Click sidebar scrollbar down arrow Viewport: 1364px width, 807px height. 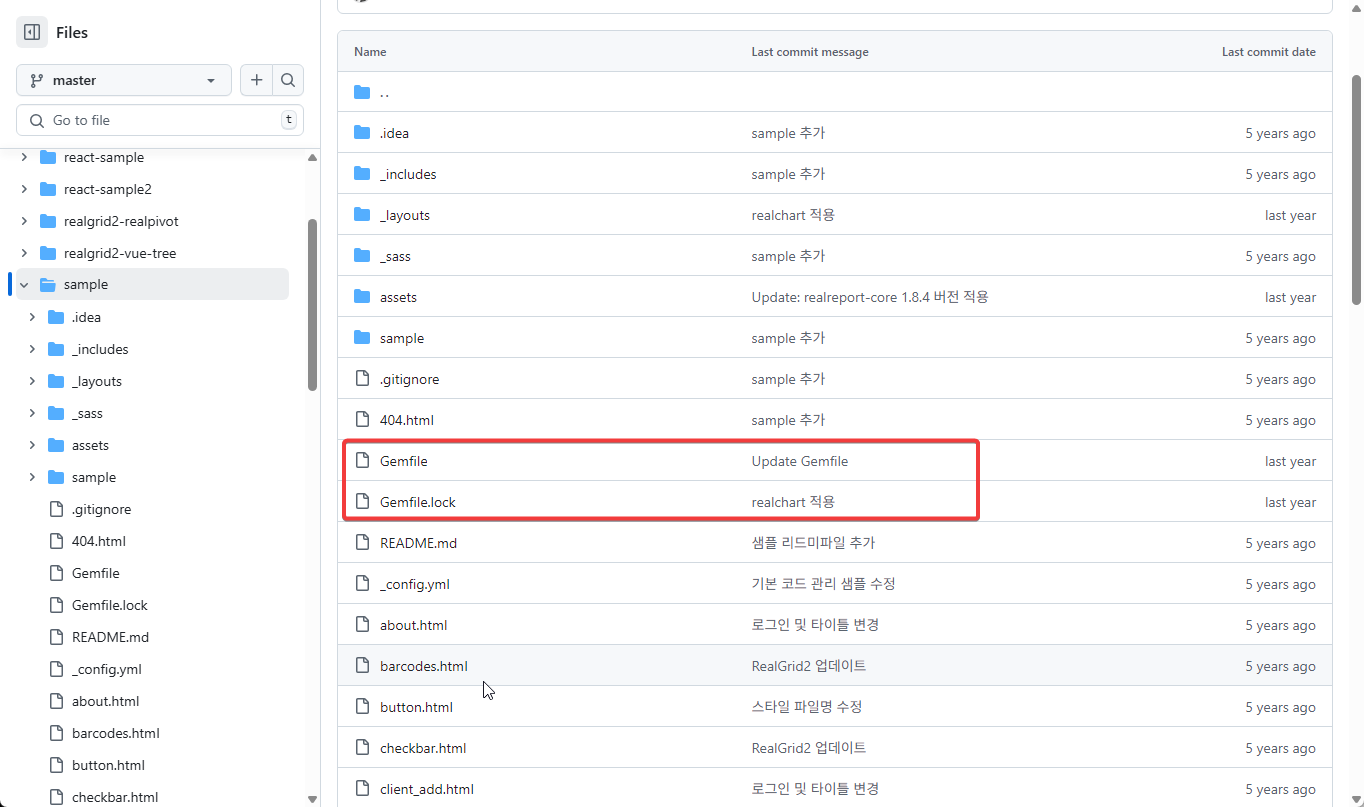click(312, 799)
